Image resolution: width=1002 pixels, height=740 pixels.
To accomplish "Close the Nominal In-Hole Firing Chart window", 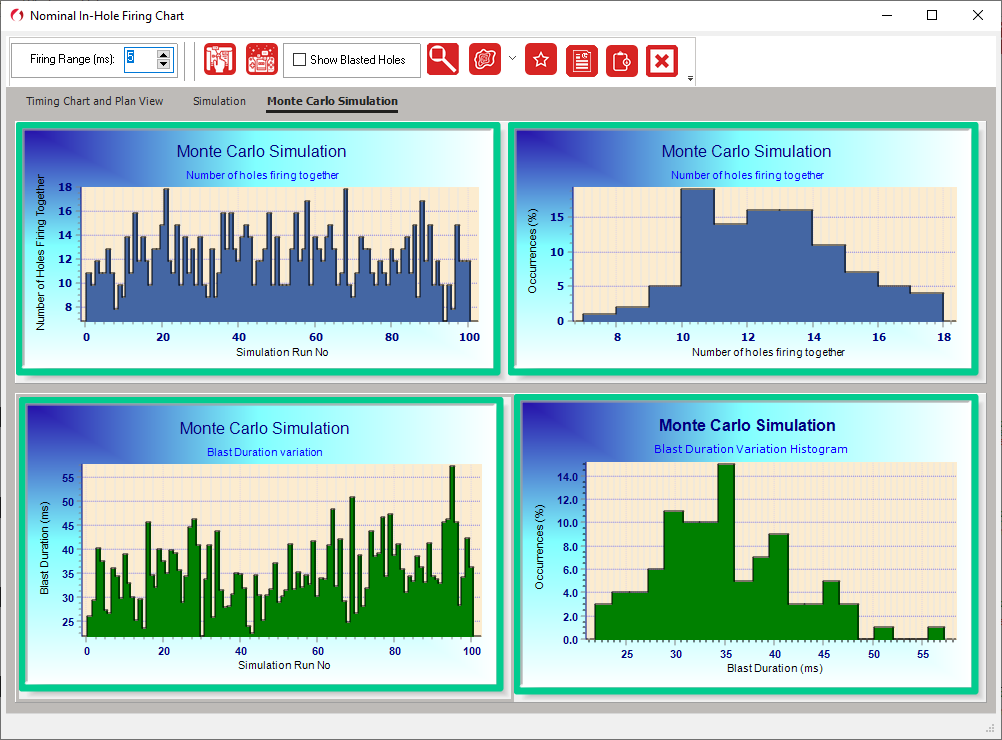I will [978, 15].
